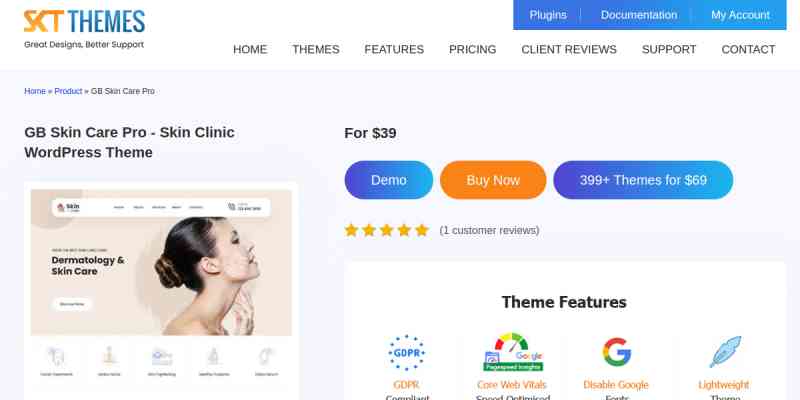Go to My Account
The image size is (800, 400).
[x=740, y=15]
